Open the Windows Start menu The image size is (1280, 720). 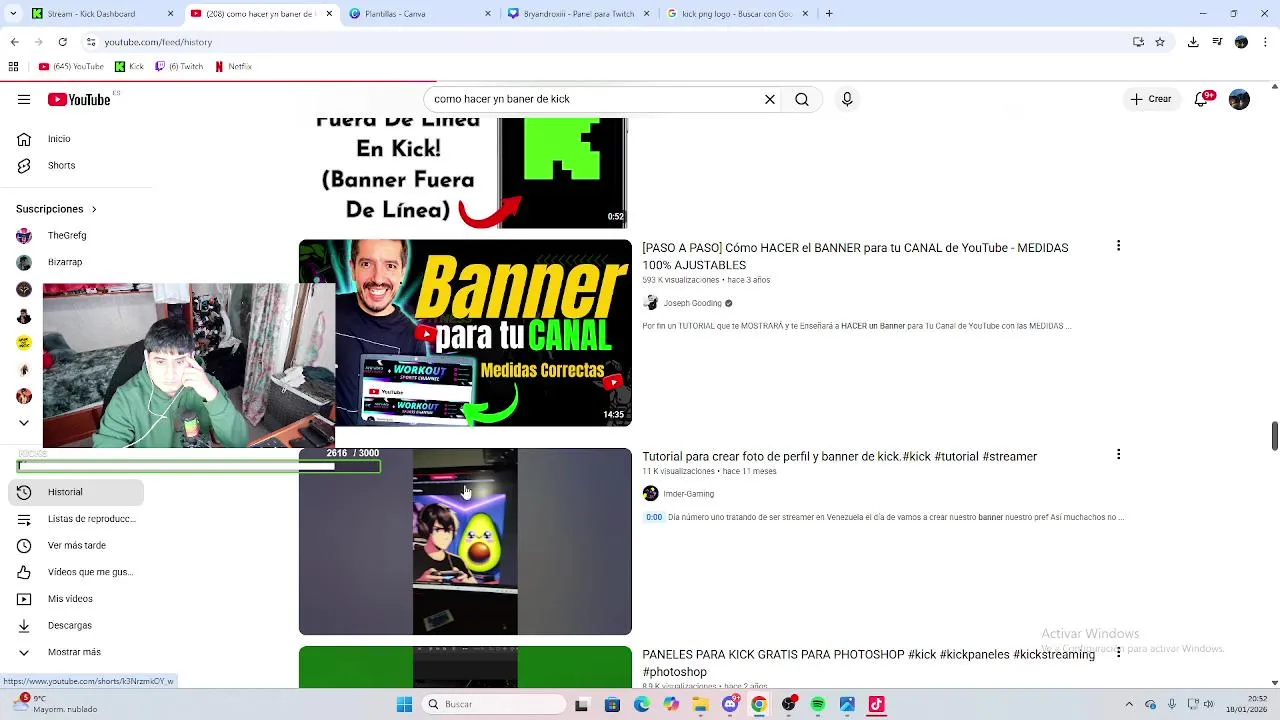(404, 704)
